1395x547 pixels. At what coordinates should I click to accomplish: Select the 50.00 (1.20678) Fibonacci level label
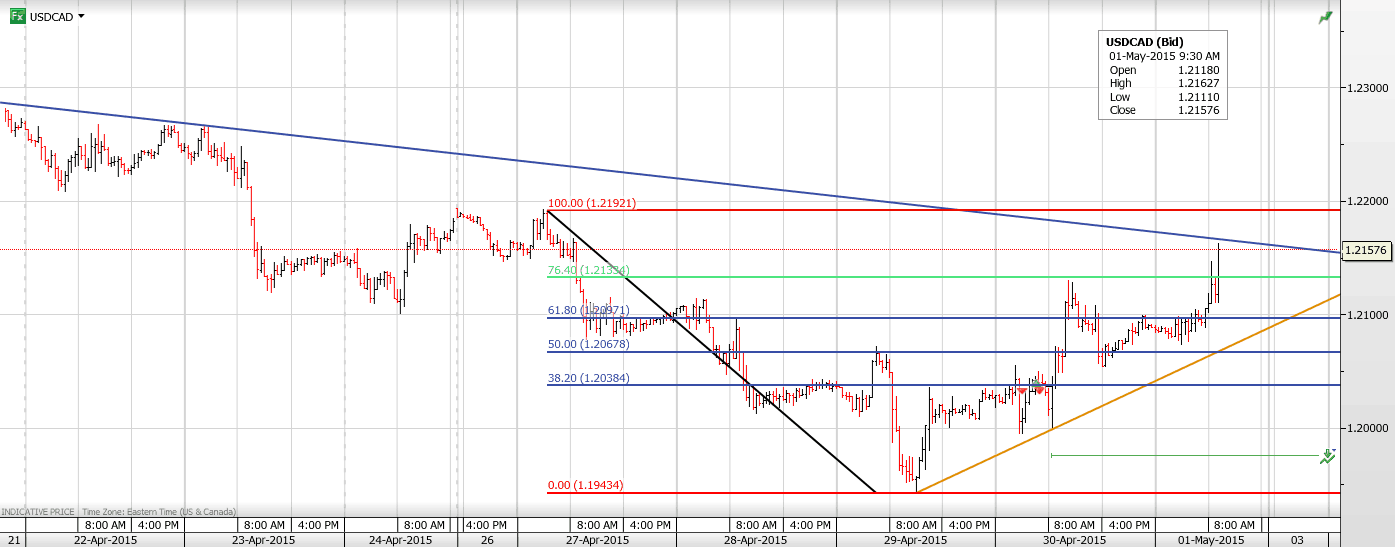point(587,344)
